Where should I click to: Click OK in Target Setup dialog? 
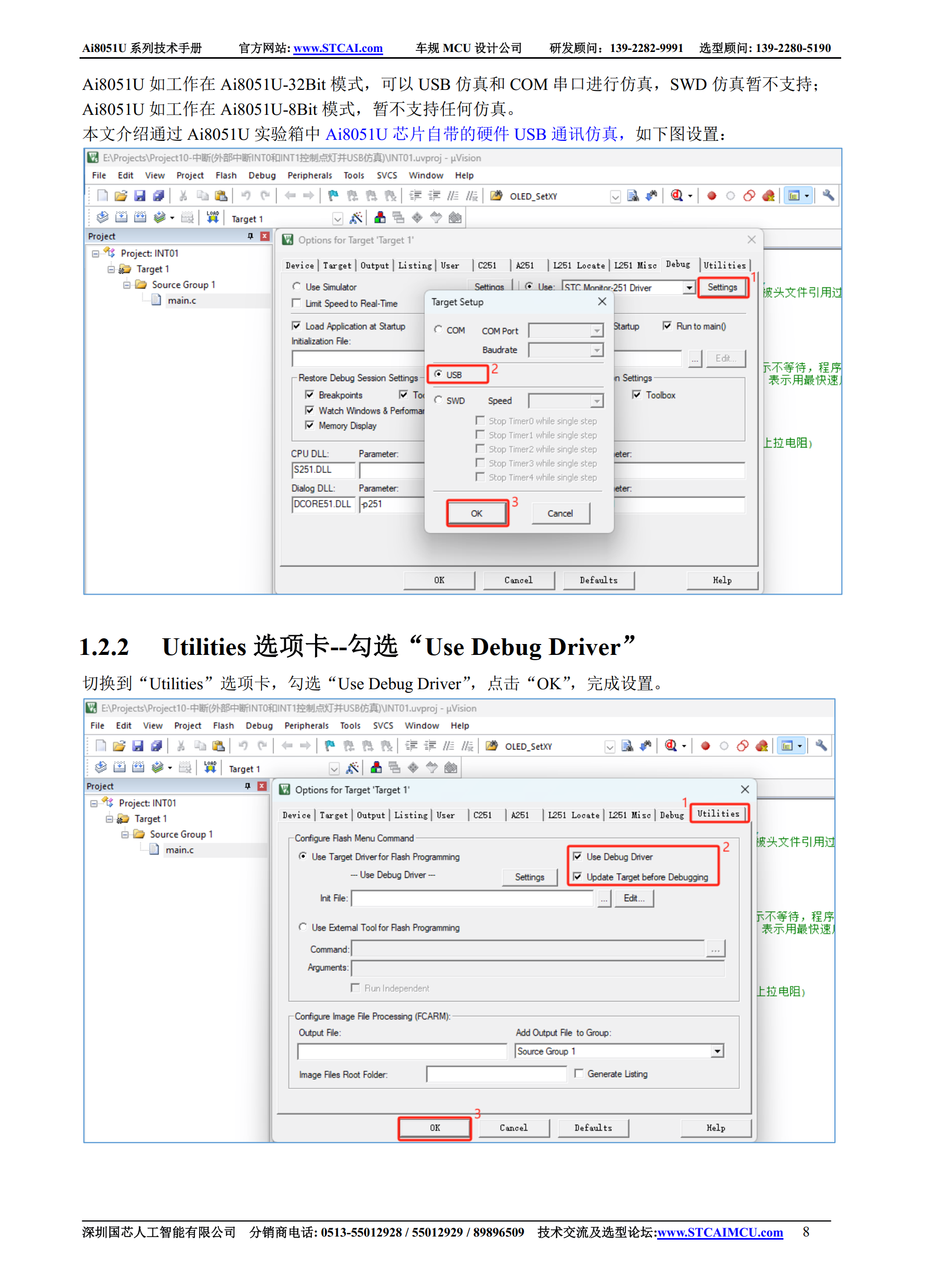[477, 514]
